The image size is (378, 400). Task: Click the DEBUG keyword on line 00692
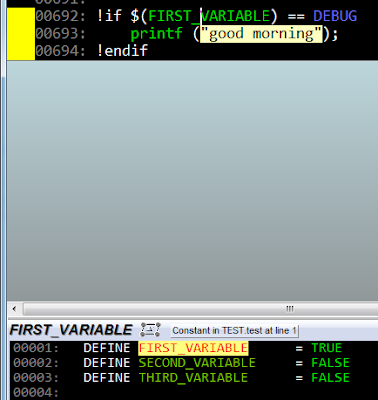coord(335,16)
